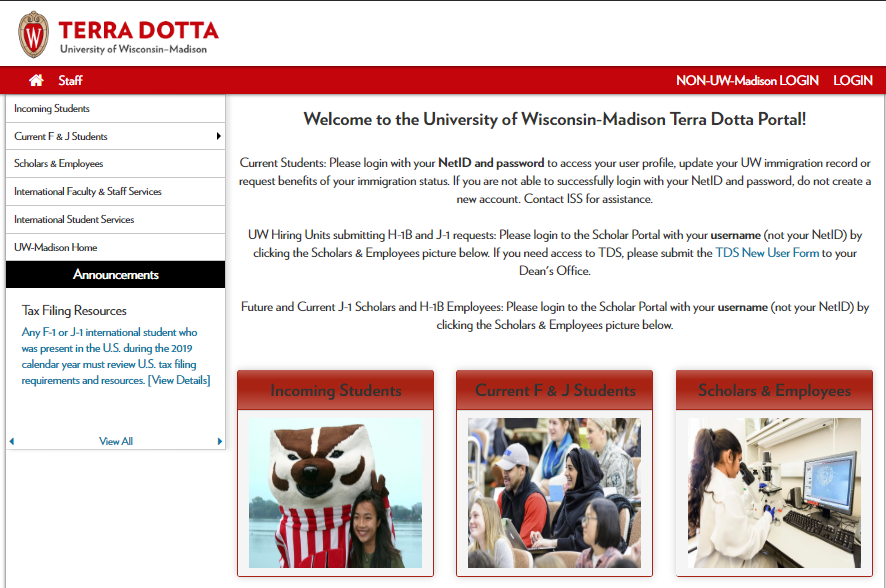This screenshot has width=886, height=588.
Task: Open the TDS New User Form link
Action: [767, 253]
